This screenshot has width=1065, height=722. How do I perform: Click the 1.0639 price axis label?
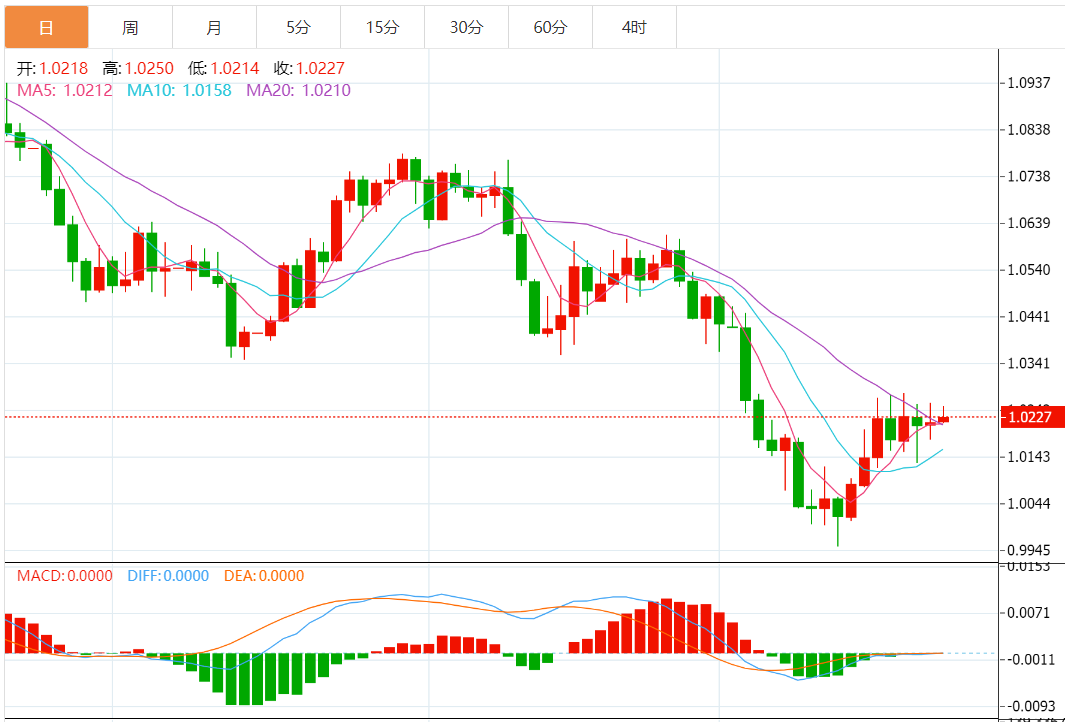click(x=1029, y=223)
